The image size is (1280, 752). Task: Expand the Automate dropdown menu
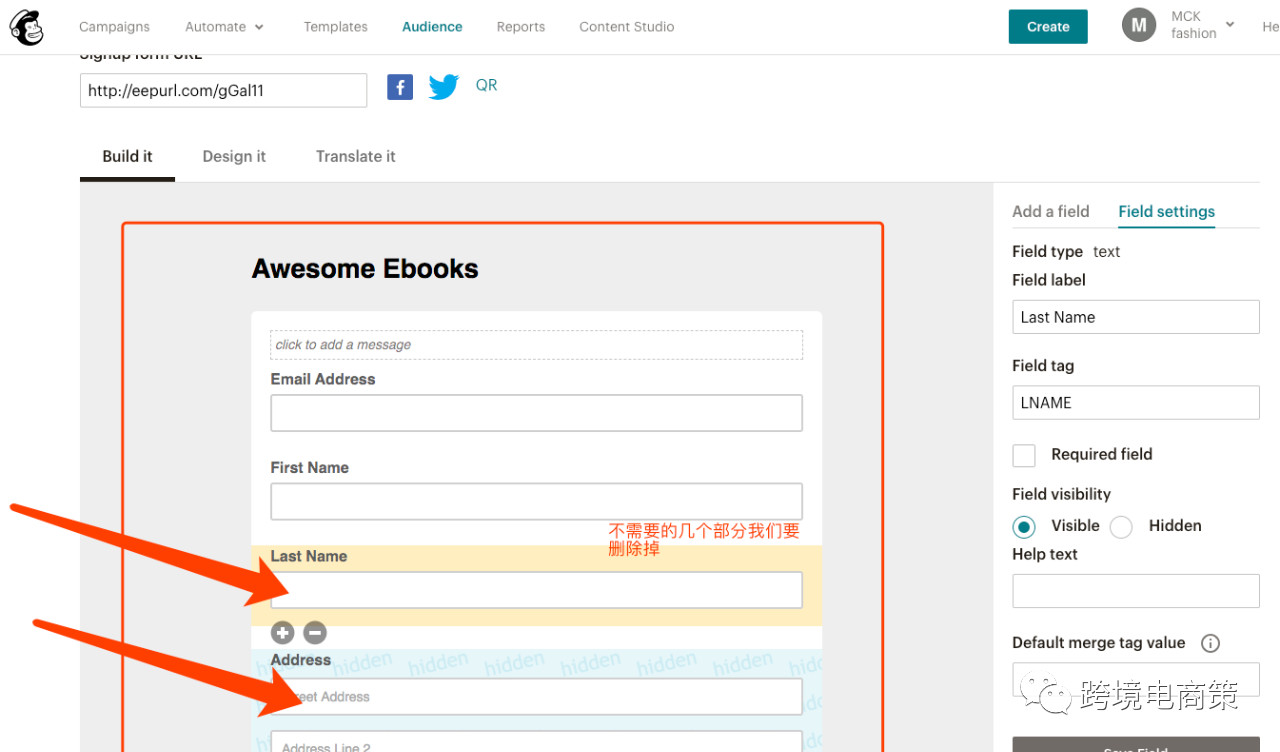point(225,27)
